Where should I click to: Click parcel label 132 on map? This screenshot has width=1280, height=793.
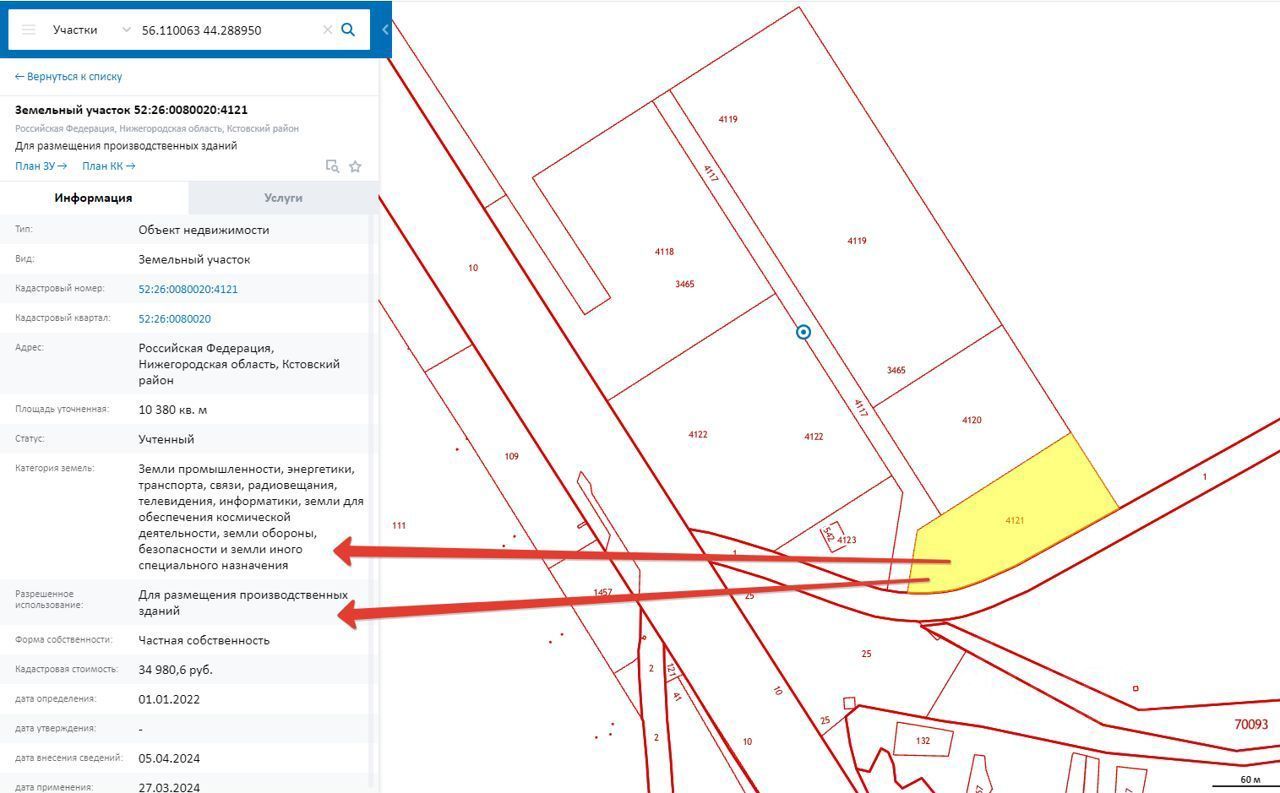pos(923,741)
